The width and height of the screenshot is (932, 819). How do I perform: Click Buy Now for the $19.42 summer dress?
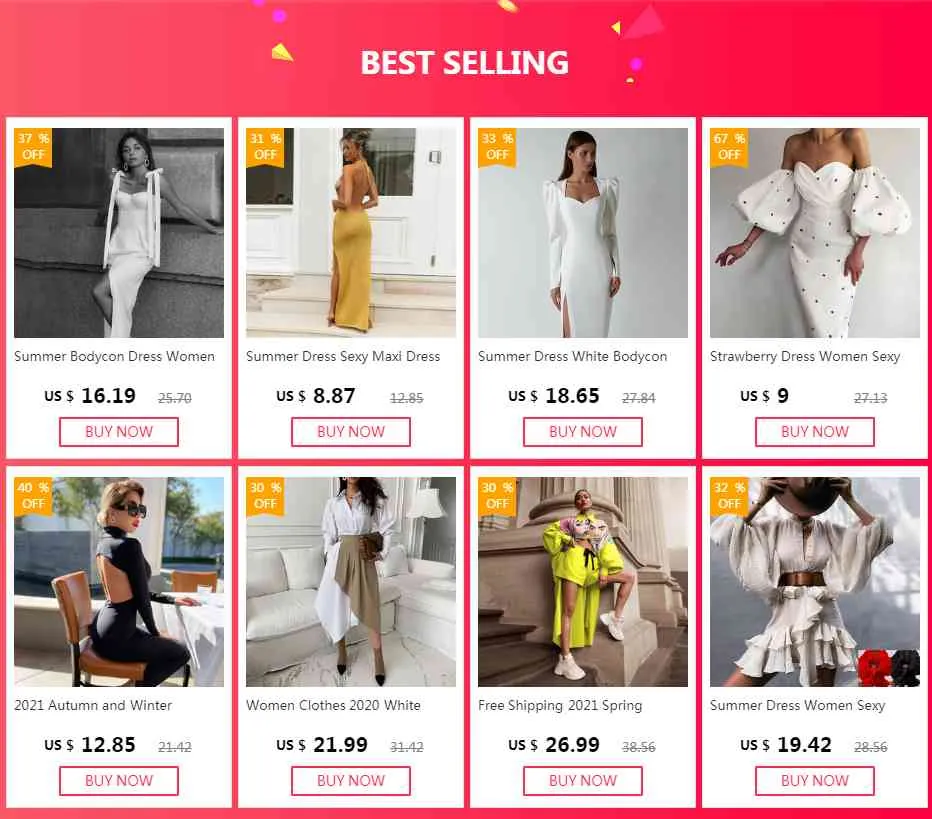tap(815, 781)
